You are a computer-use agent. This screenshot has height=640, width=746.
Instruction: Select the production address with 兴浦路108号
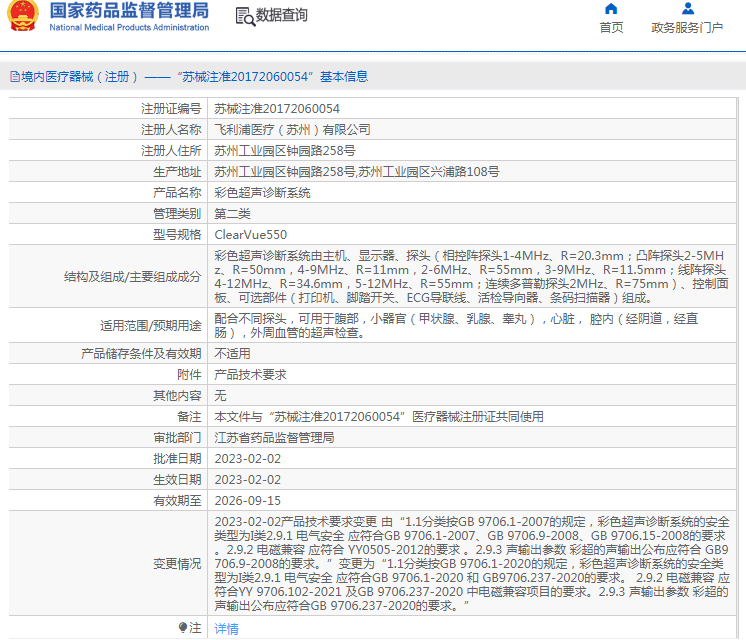357,172
